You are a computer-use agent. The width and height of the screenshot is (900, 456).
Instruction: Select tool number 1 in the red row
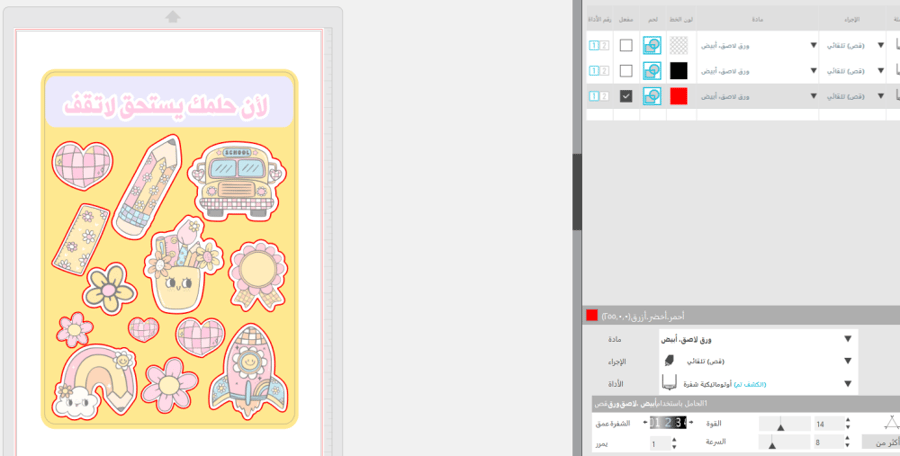click(x=594, y=96)
